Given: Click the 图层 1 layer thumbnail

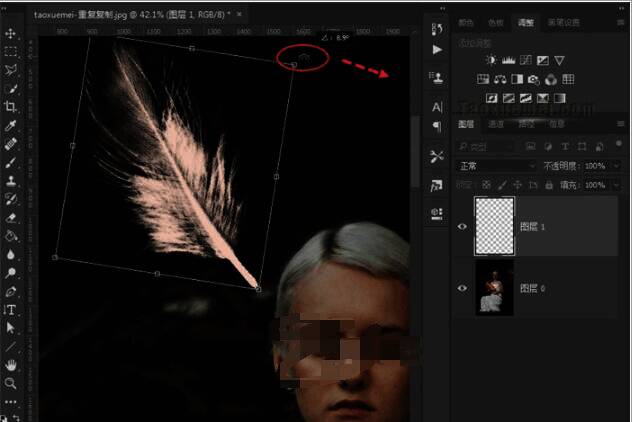Looking at the screenshot, I should pyautogui.click(x=496, y=226).
